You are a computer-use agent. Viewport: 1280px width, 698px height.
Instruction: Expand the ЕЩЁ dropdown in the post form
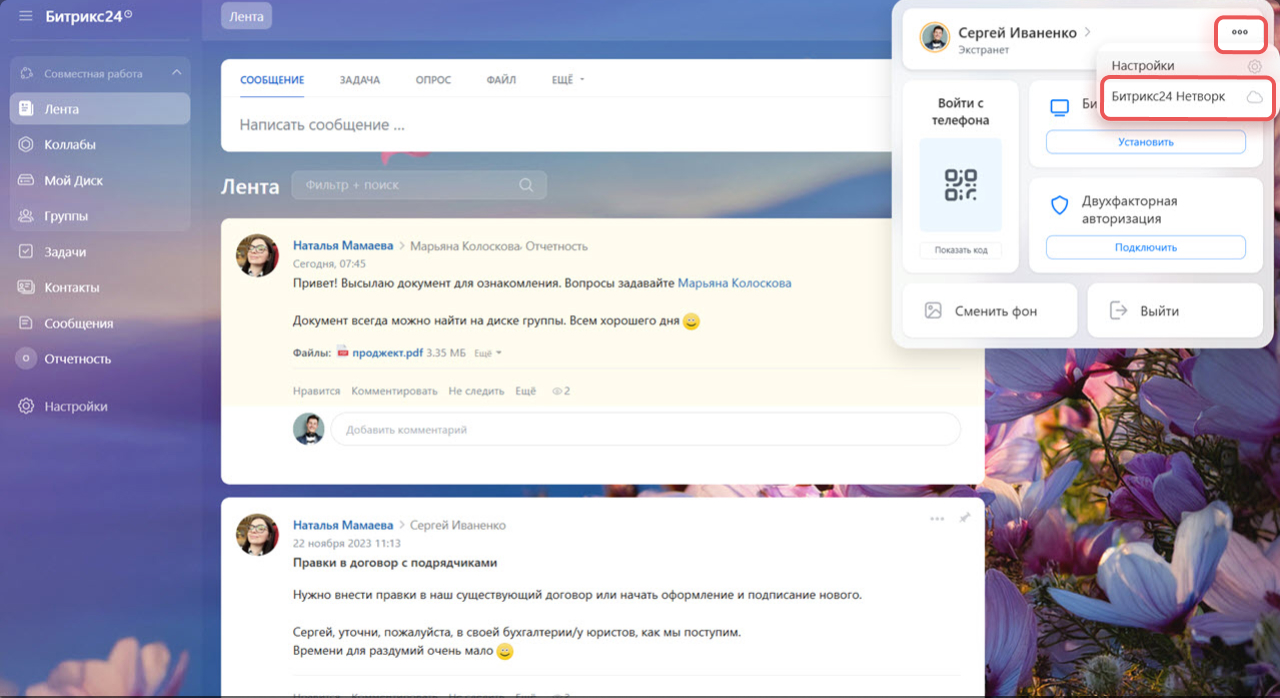tap(568, 80)
